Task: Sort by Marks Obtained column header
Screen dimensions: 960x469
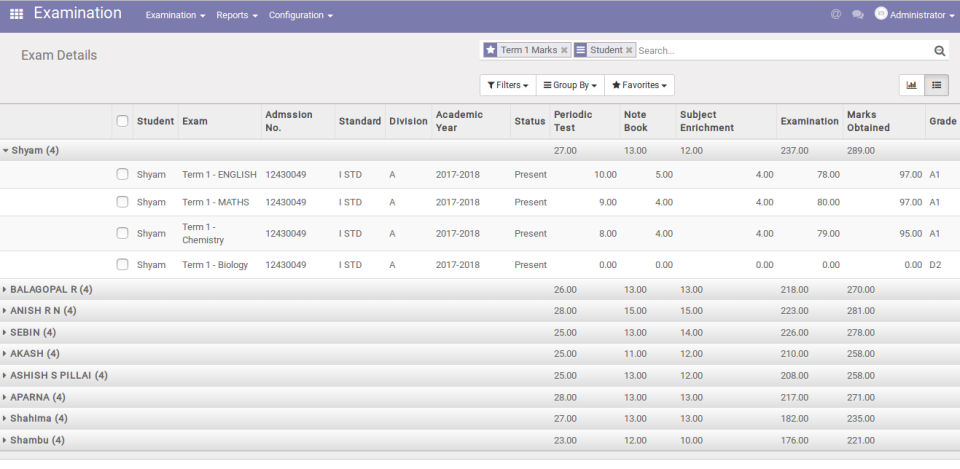Action: click(867, 121)
